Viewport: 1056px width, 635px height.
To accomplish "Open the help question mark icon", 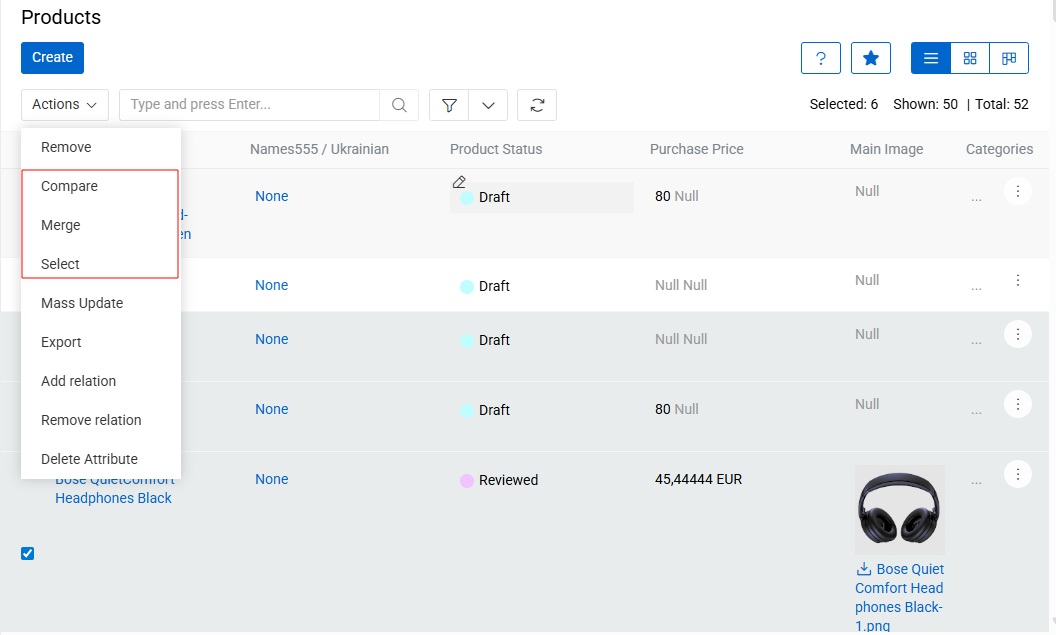I will click(x=820, y=58).
